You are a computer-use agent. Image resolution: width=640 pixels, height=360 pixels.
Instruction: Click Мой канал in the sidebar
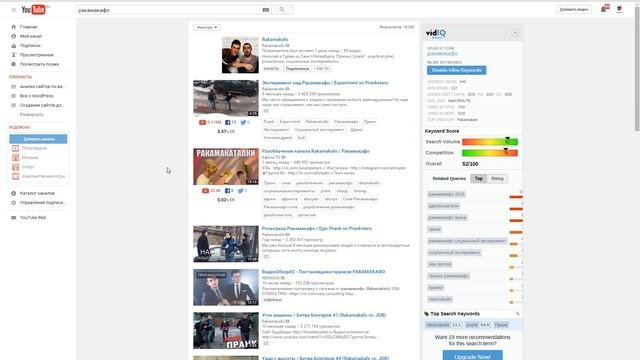pyautogui.click(x=31, y=36)
